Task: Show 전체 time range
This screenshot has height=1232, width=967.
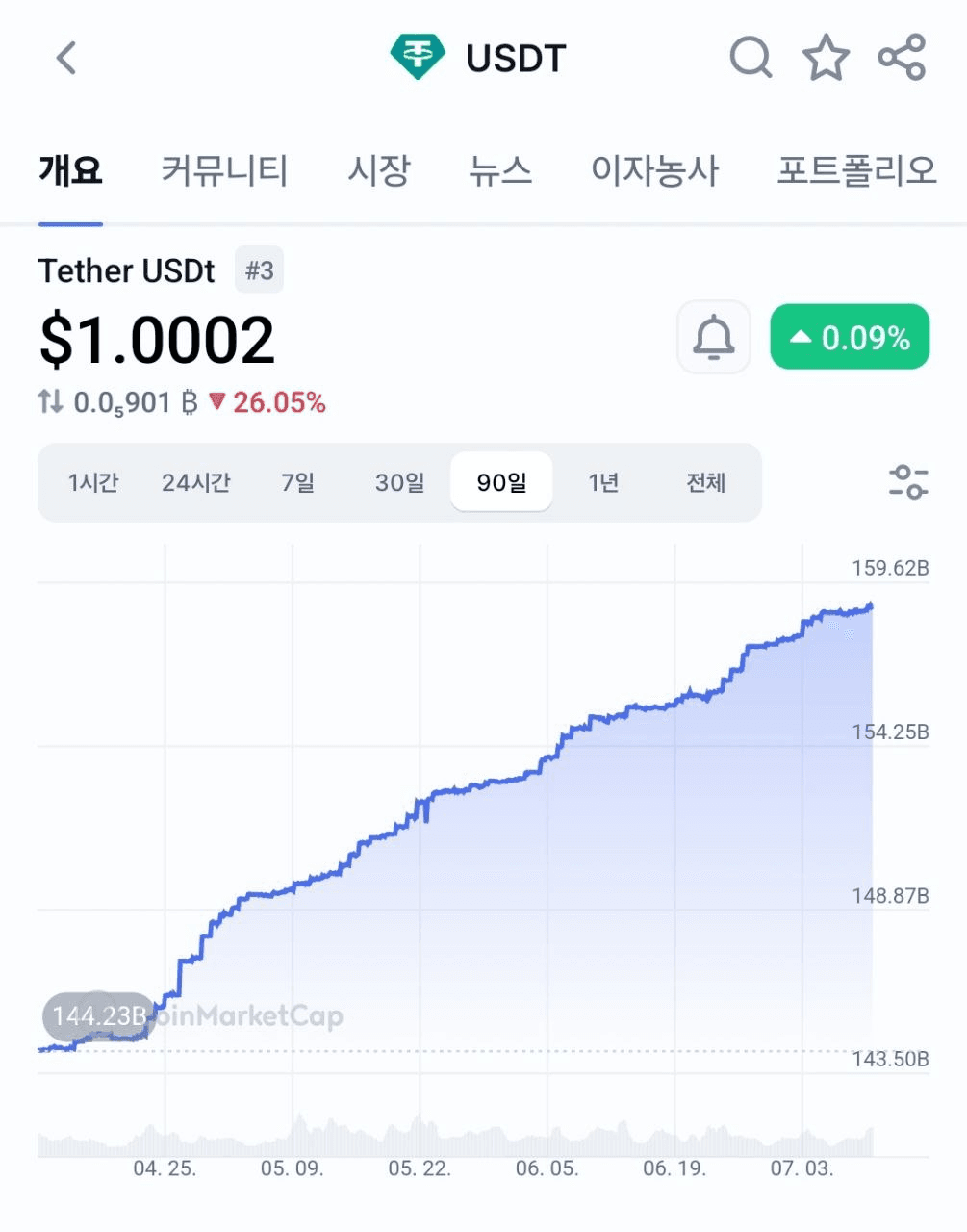Action: [x=706, y=482]
